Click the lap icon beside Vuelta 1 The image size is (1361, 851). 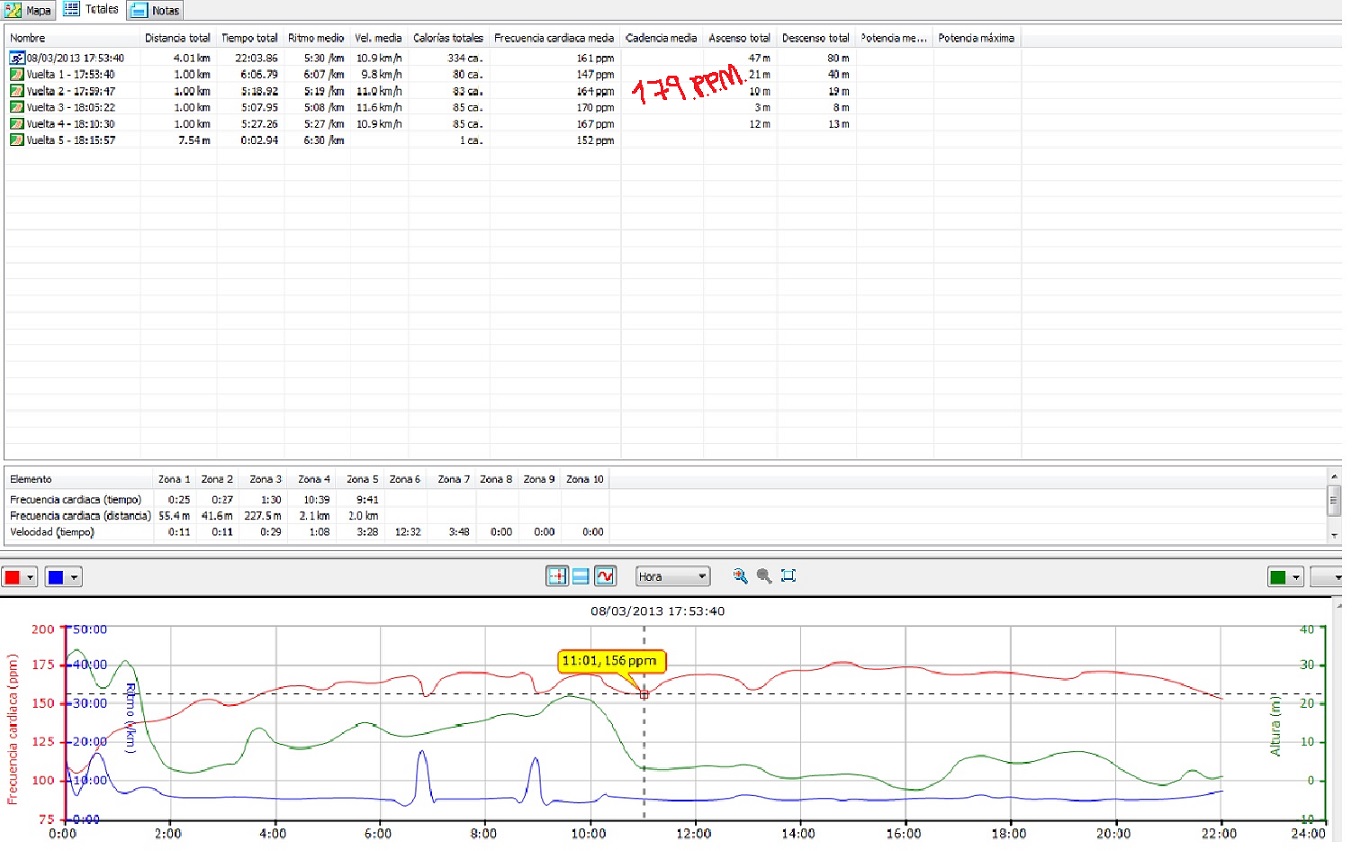point(16,75)
